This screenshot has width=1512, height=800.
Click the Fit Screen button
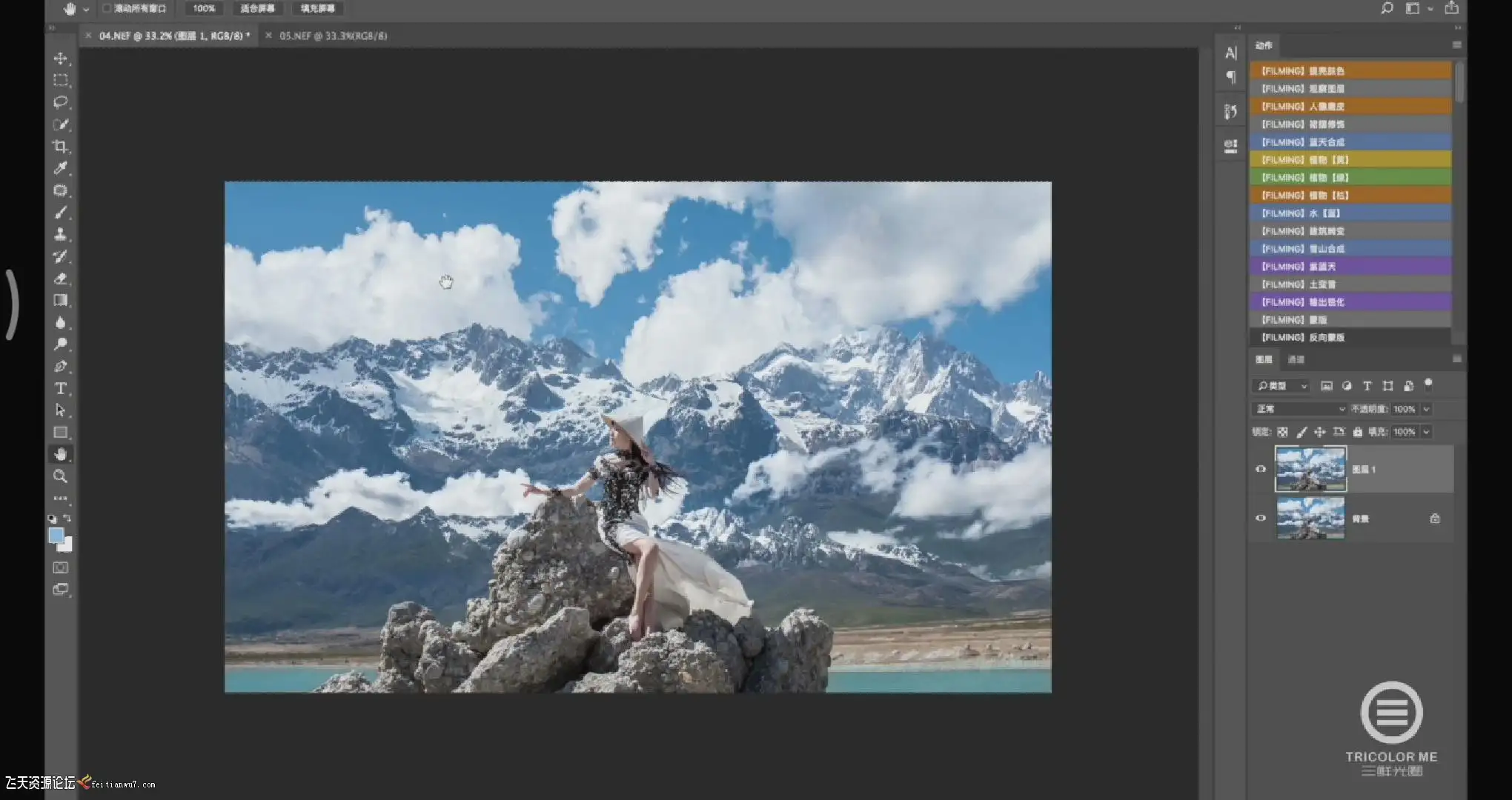[x=257, y=9]
